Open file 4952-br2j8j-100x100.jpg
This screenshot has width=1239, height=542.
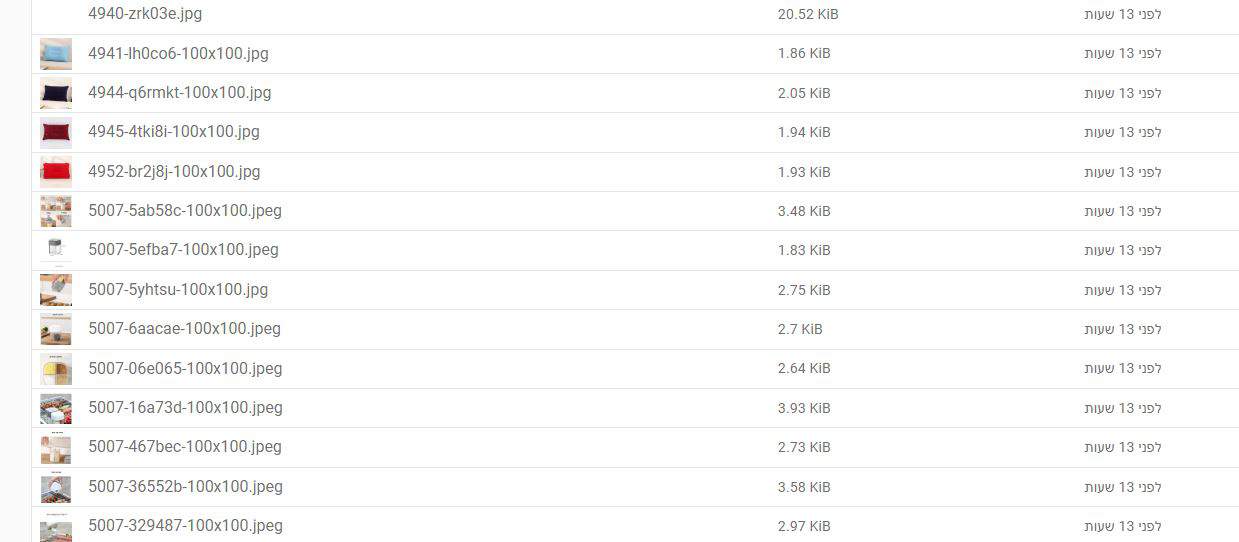174,171
